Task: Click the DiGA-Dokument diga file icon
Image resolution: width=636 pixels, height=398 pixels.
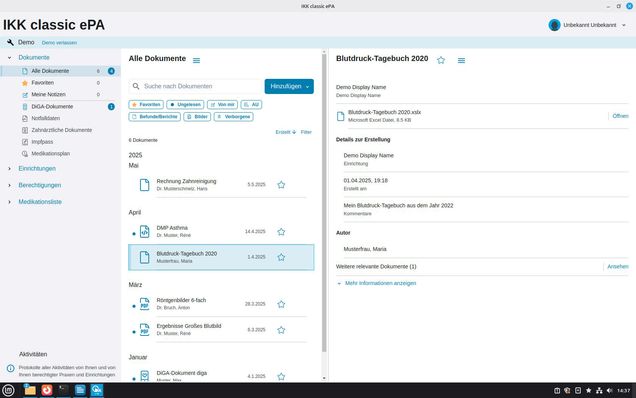Action: [144, 376]
